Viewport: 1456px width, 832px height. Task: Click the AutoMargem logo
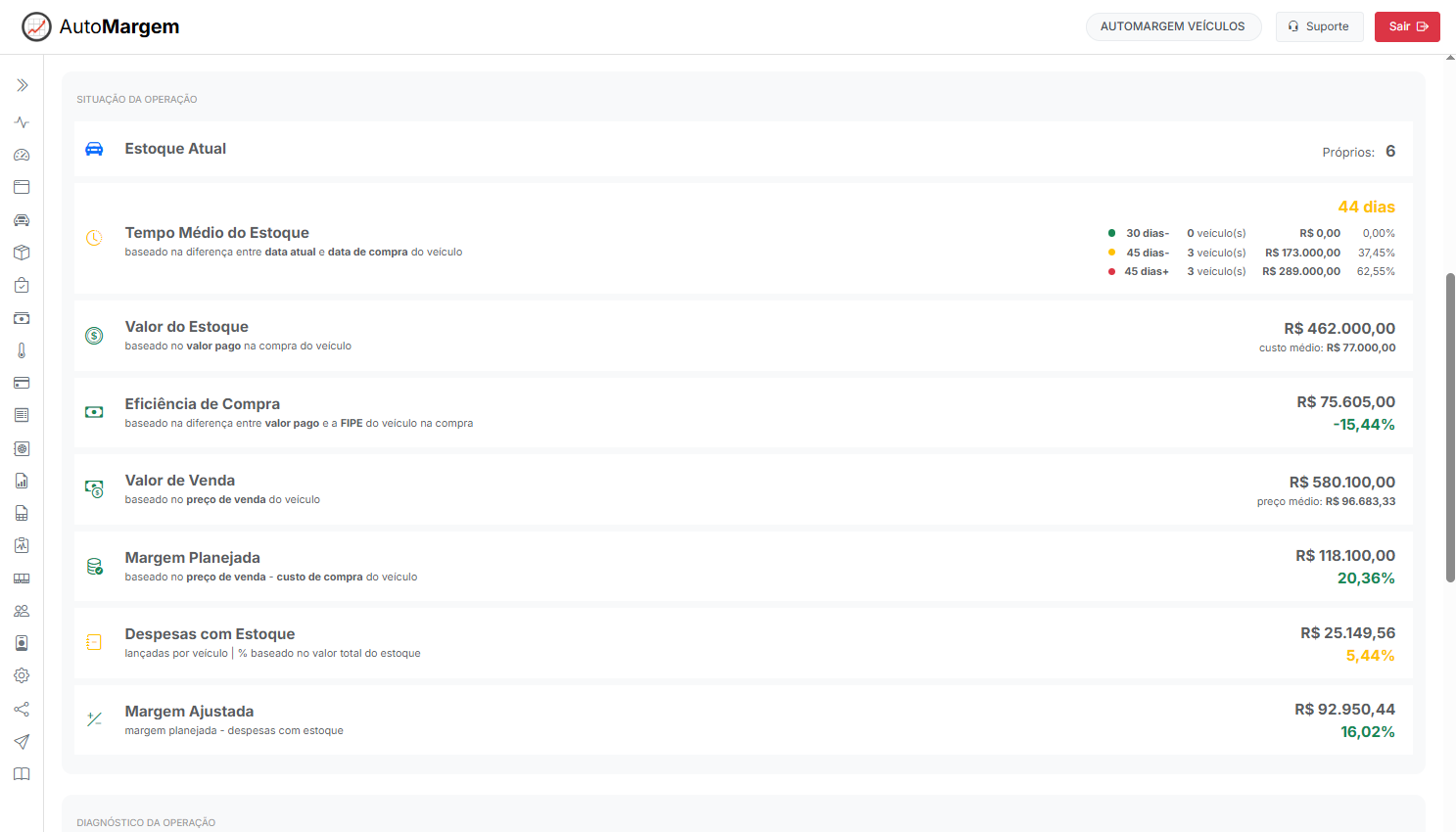click(x=101, y=26)
